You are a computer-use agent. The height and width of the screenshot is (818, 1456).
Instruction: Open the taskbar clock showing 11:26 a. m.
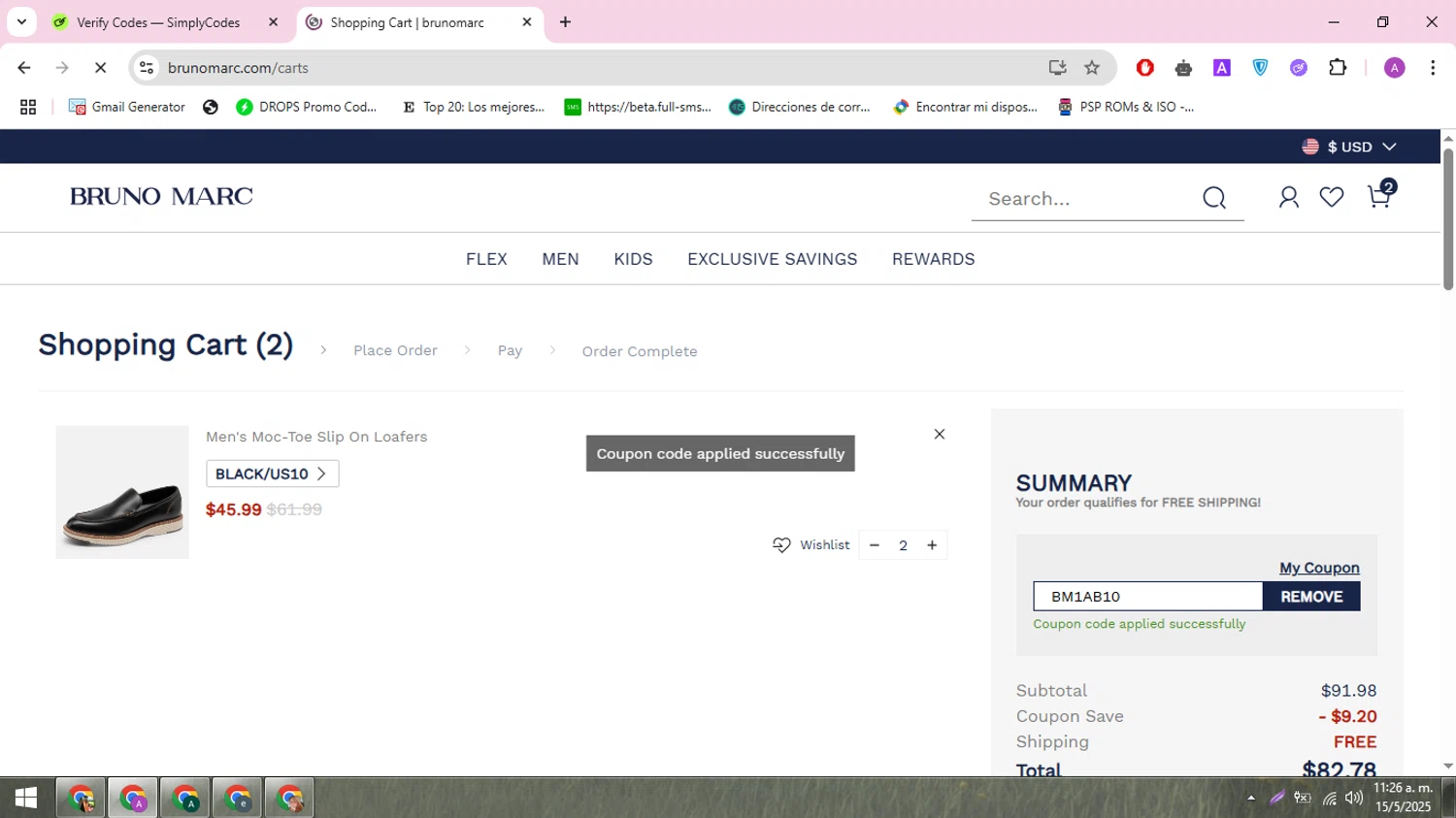pyautogui.click(x=1403, y=798)
